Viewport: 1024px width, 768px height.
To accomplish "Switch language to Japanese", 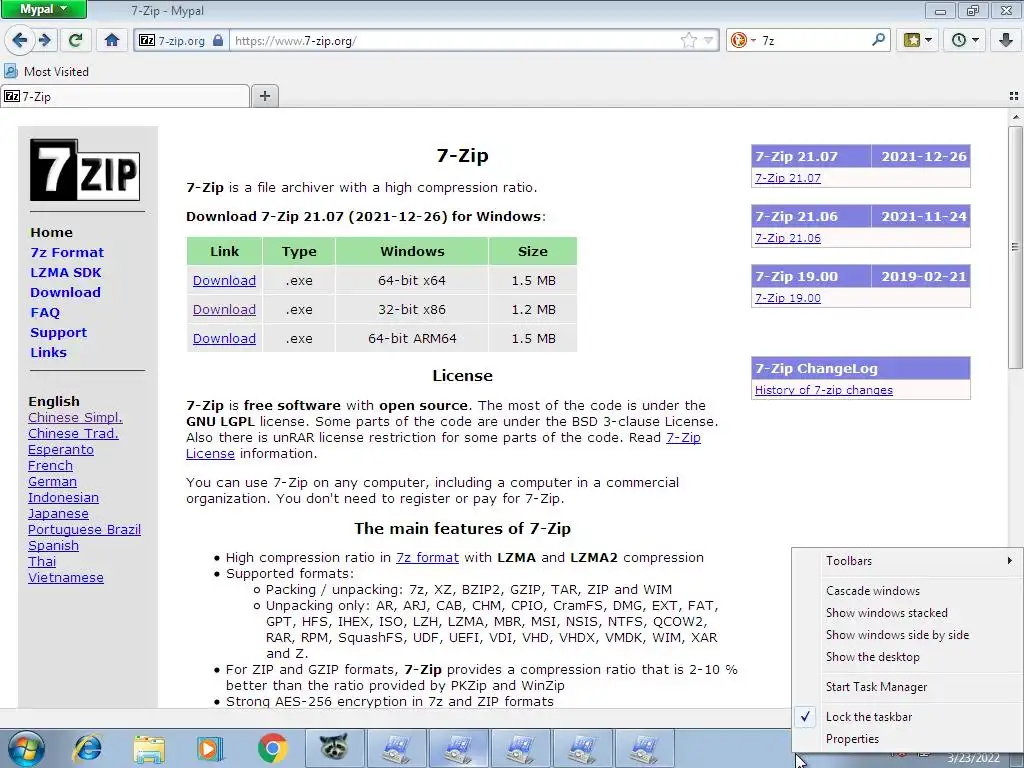I will (58, 513).
